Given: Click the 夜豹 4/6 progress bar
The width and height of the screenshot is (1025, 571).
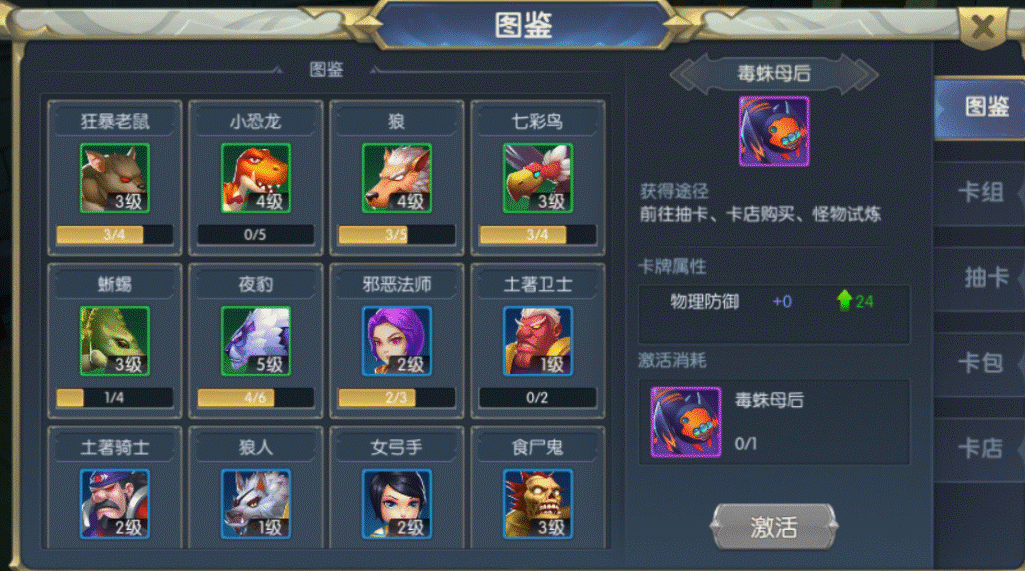Looking at the screenshot, I should pos(256,398).
